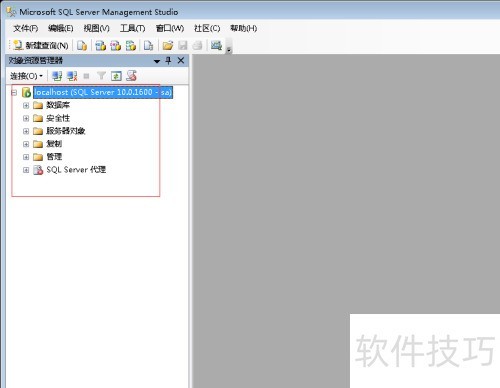Click the Open File folder icon
500x388 pixels.
click(168, 45)
